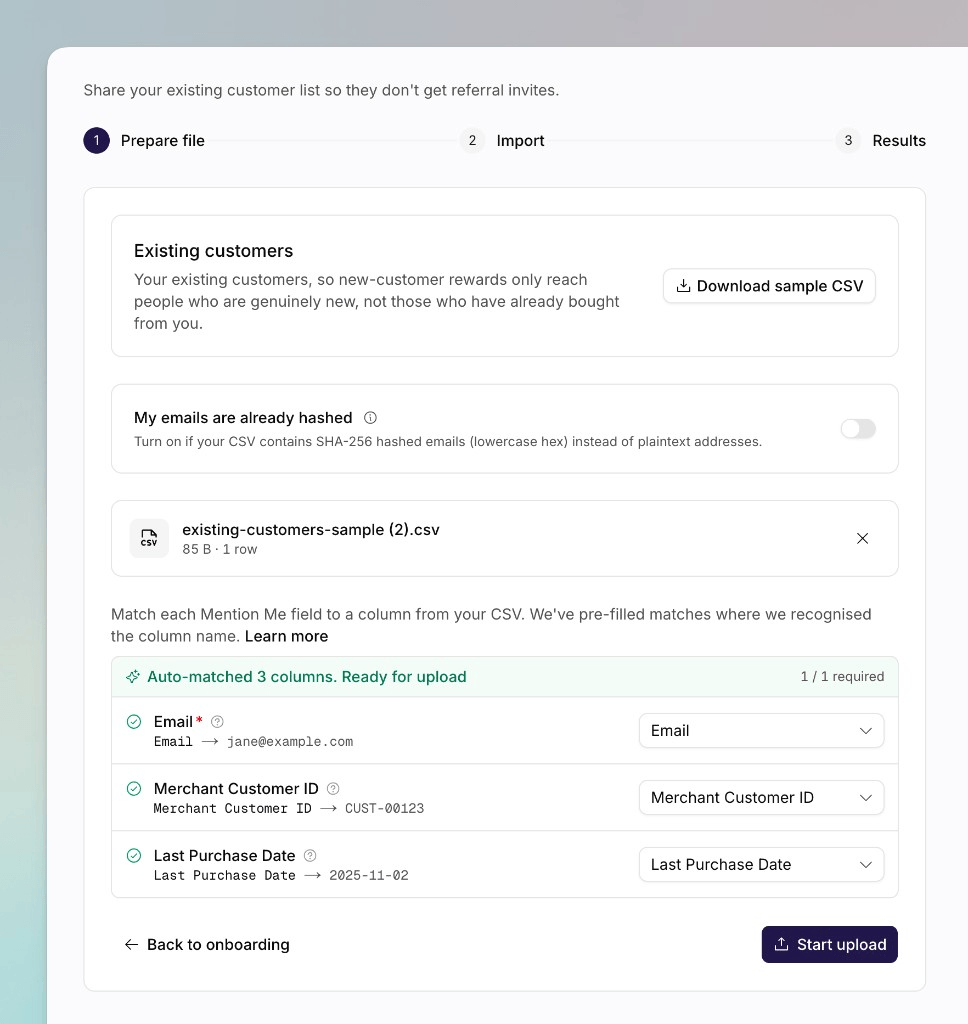Click the sparkle icon in the Auto-matched banner

tap(133, 677)
